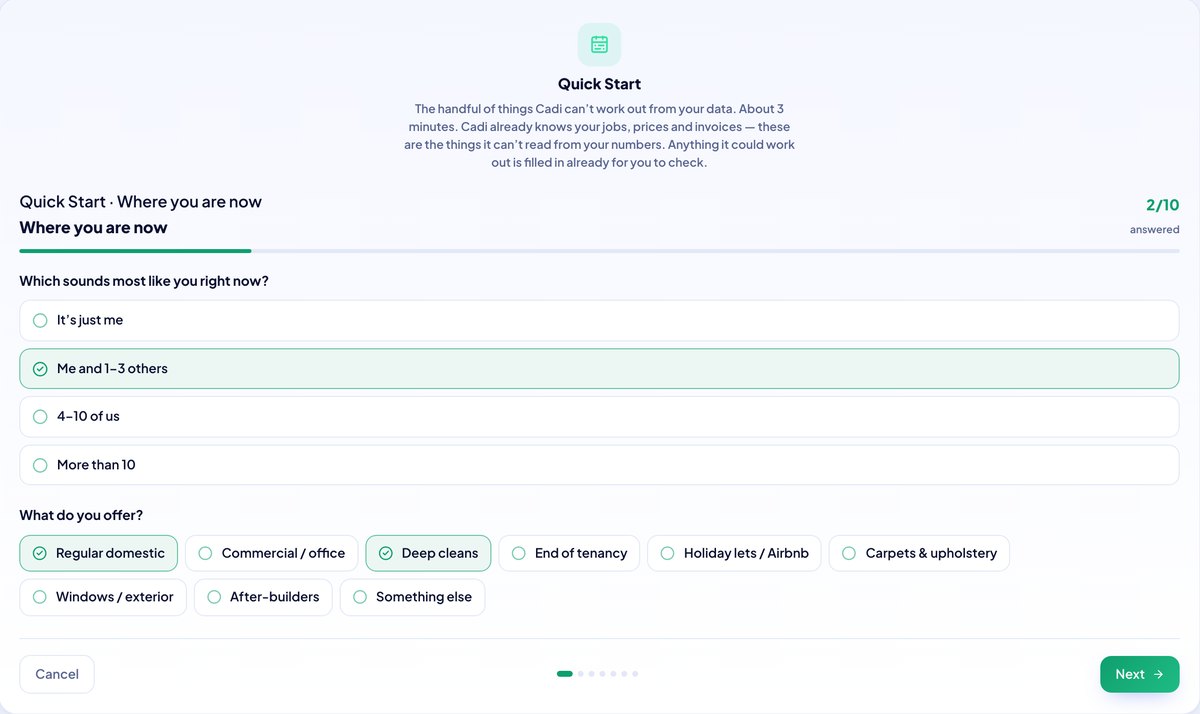This screenshot has width=1200, height=714.
Task: Tick the Commercial / office service chip
Action: click(272, 553)
